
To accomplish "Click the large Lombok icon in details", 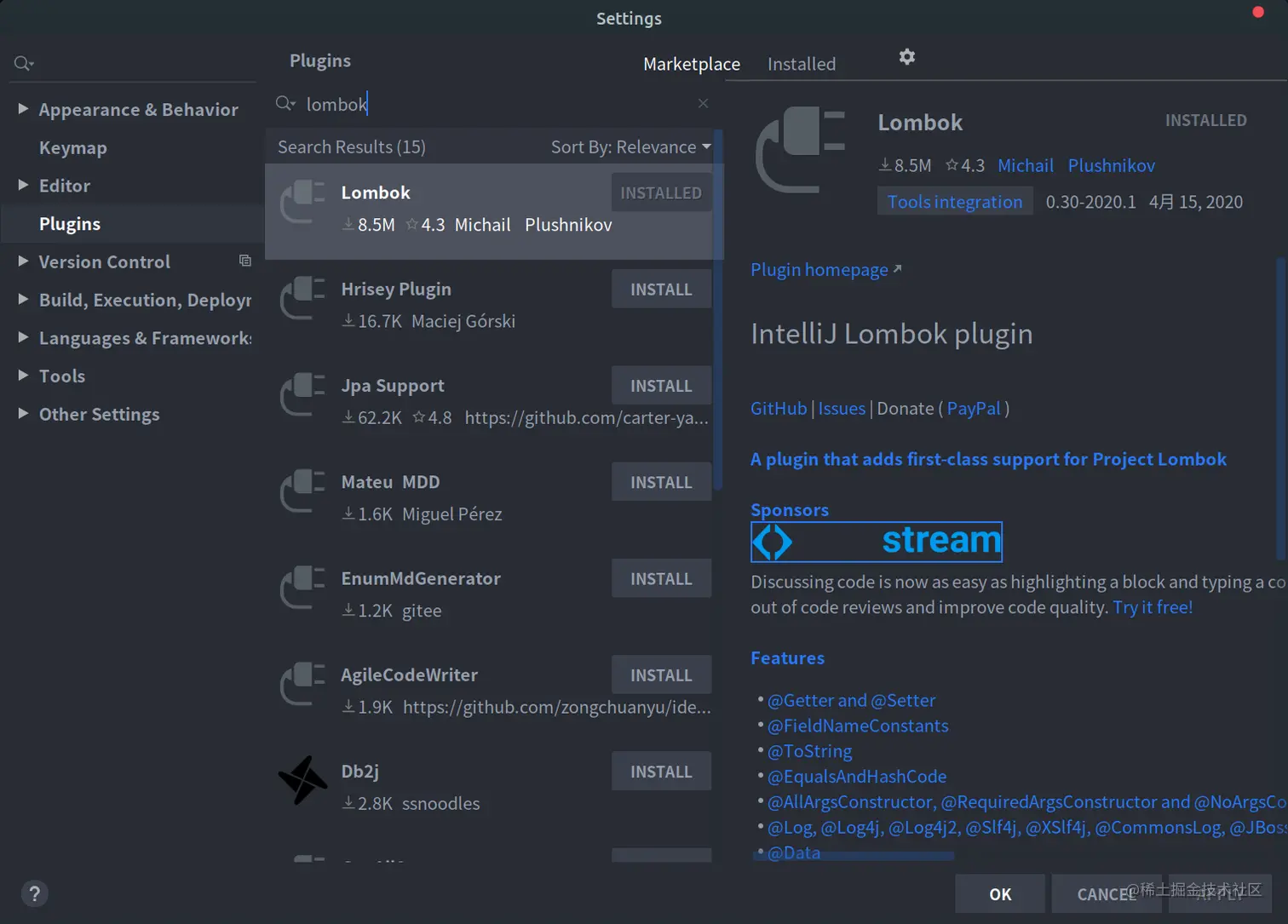I will pos(801,149).
